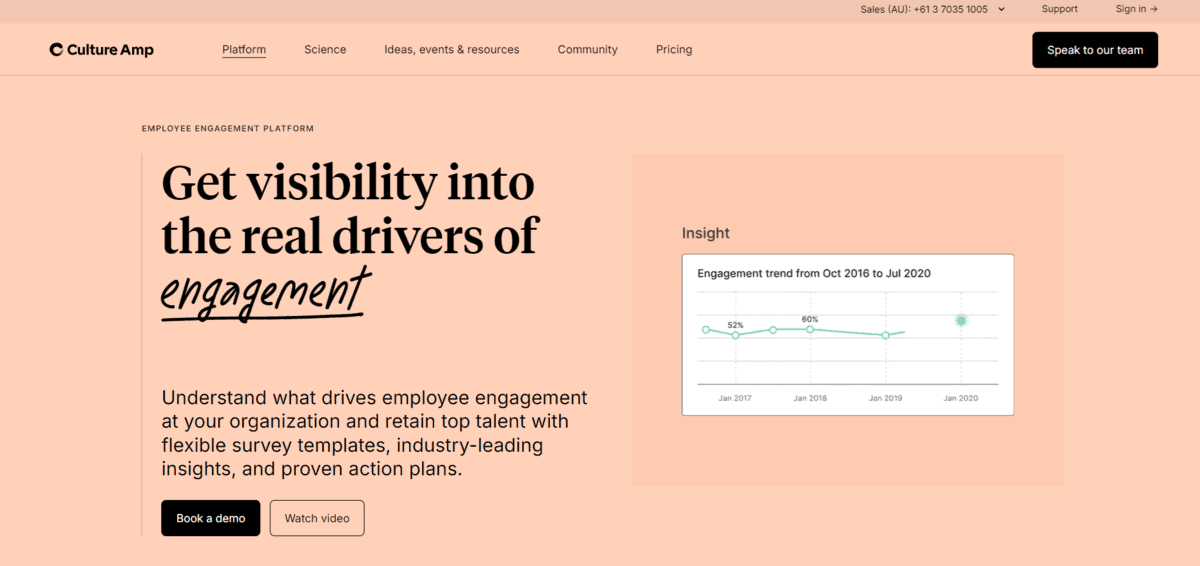Click the data point above Jan 2019
1200x566 pixels.
[885, 335]
